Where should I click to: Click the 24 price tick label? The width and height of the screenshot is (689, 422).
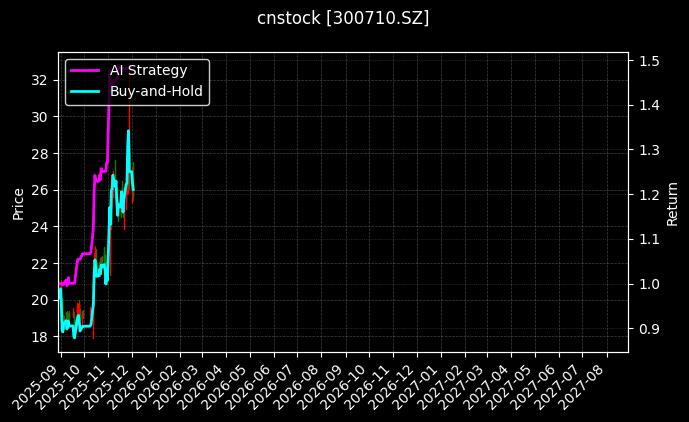[x=39, y=227]
